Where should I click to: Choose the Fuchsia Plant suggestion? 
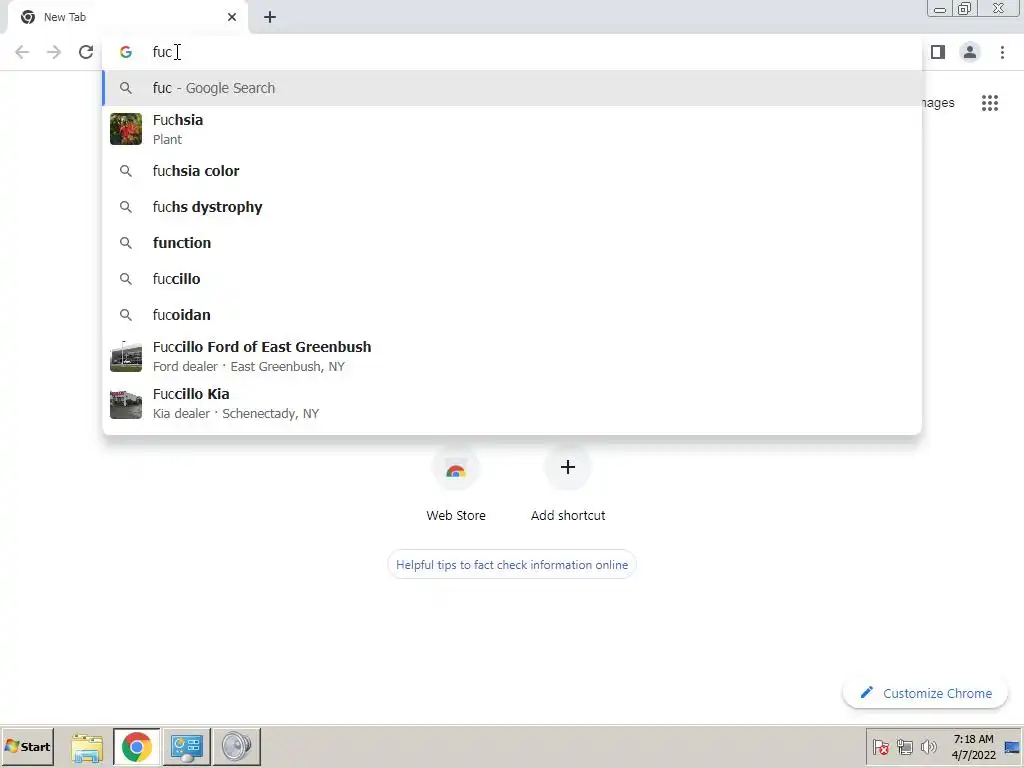click(512, 129)
